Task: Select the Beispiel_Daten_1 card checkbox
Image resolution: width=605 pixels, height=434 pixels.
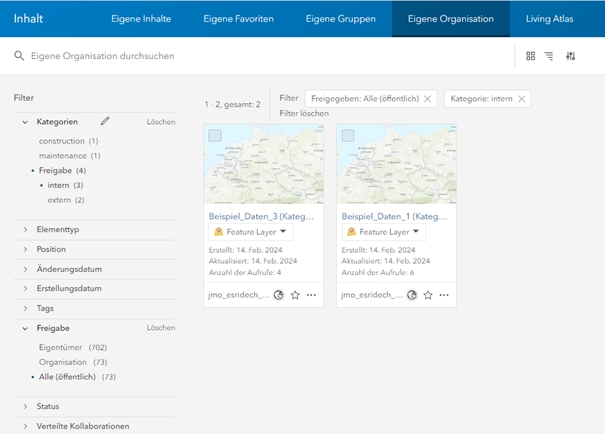Action: click(x=348, y=135)
